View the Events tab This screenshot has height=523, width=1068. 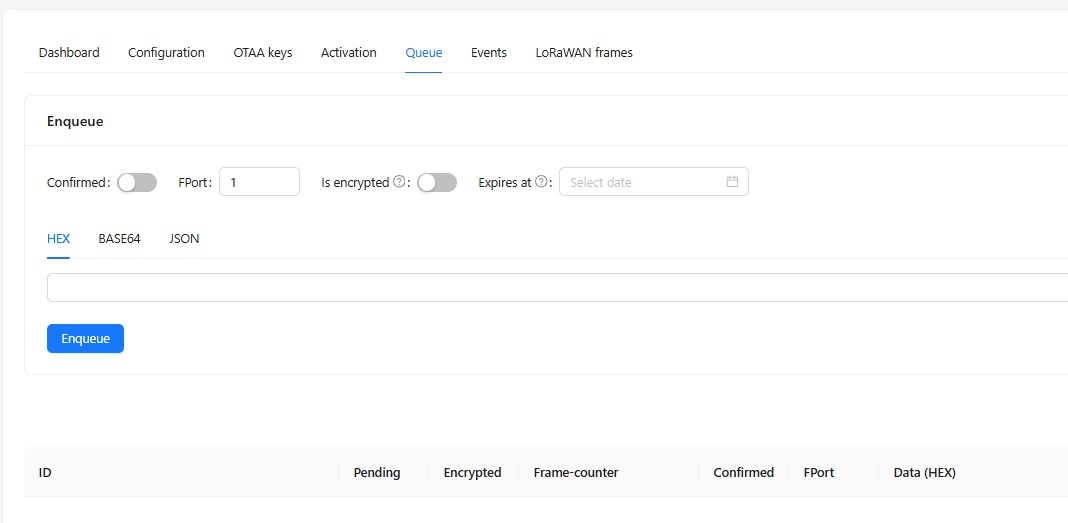tap(489, 53)
